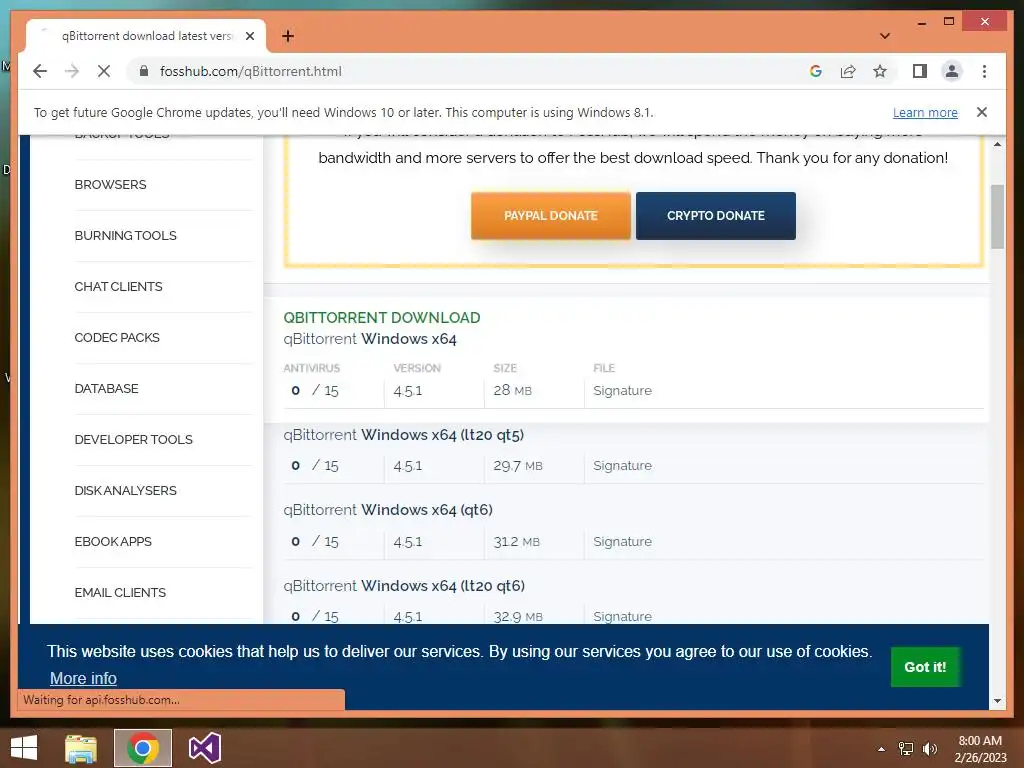The image size is (1024, 768).
Task: Click the CRYPTO DONATE button
Action: tap(716, 216)
